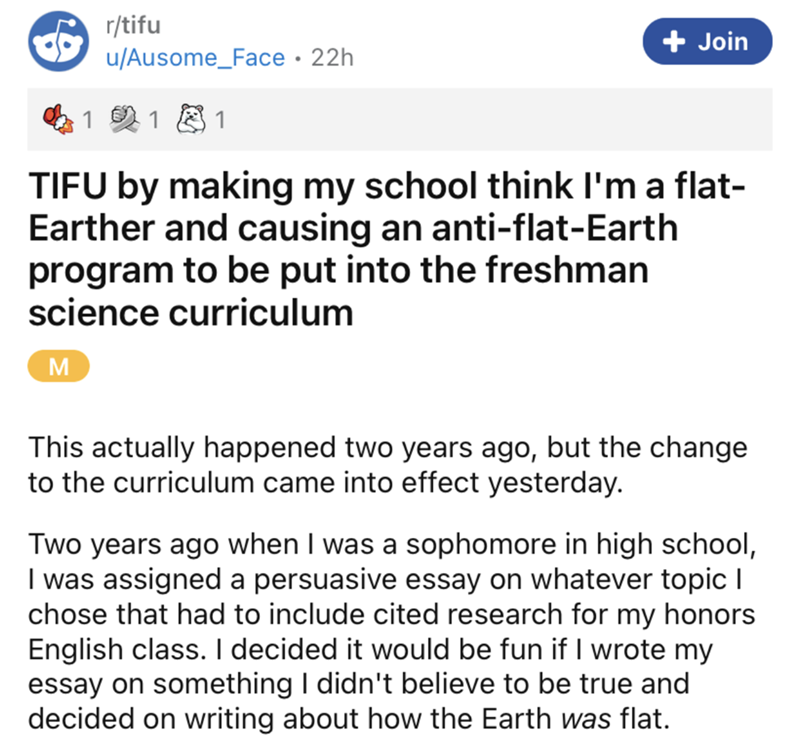Click the paragraph starting "Two years ago"
The image size is (800, 746).
(x=392, y=631)
